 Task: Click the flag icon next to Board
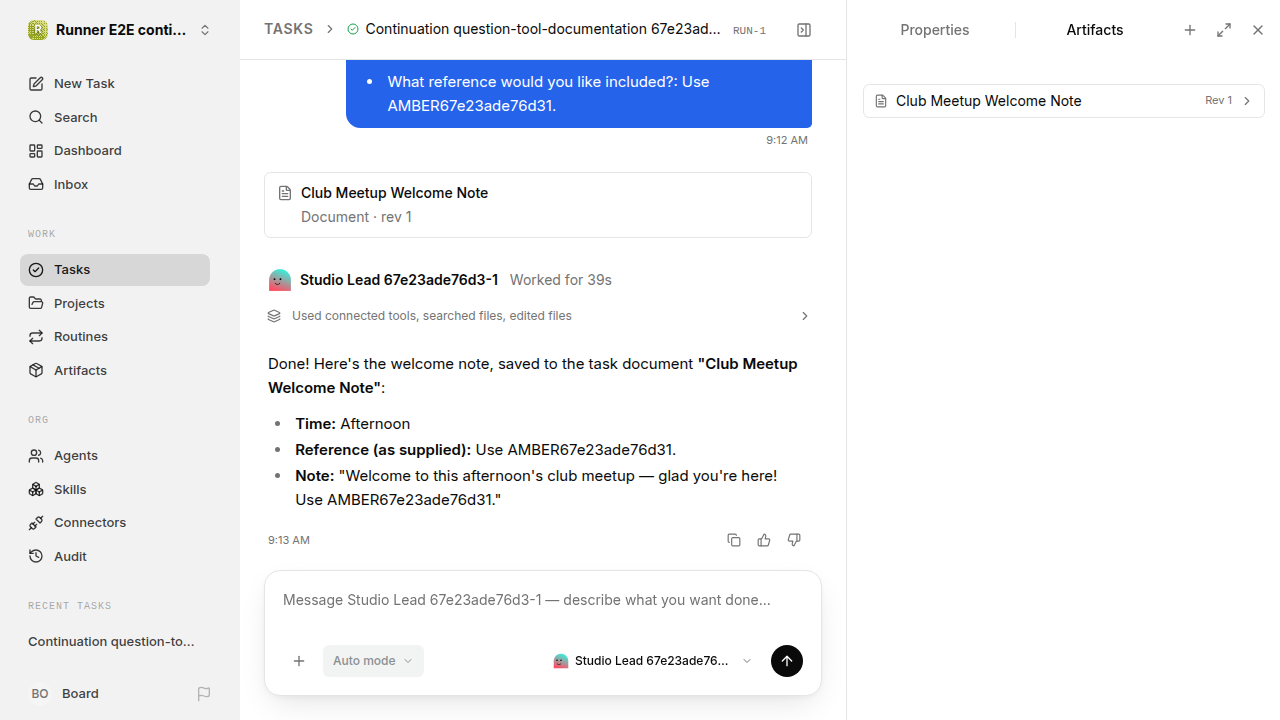point(204,694)
